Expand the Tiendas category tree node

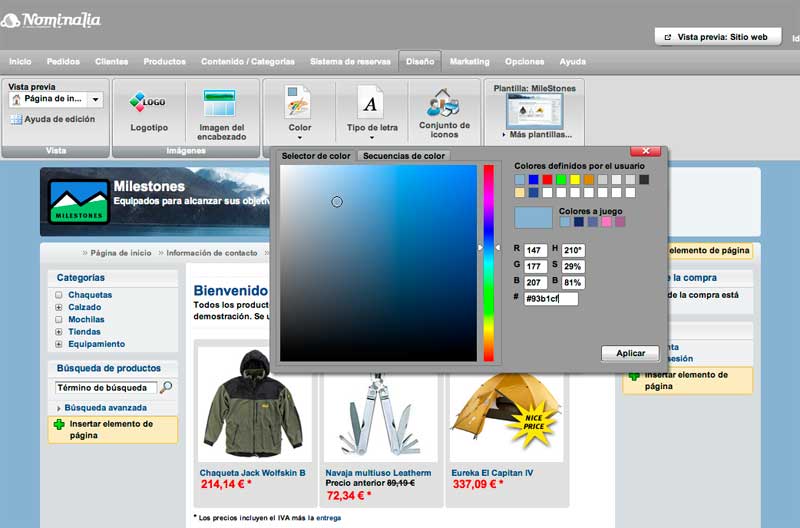coord(59,331)
